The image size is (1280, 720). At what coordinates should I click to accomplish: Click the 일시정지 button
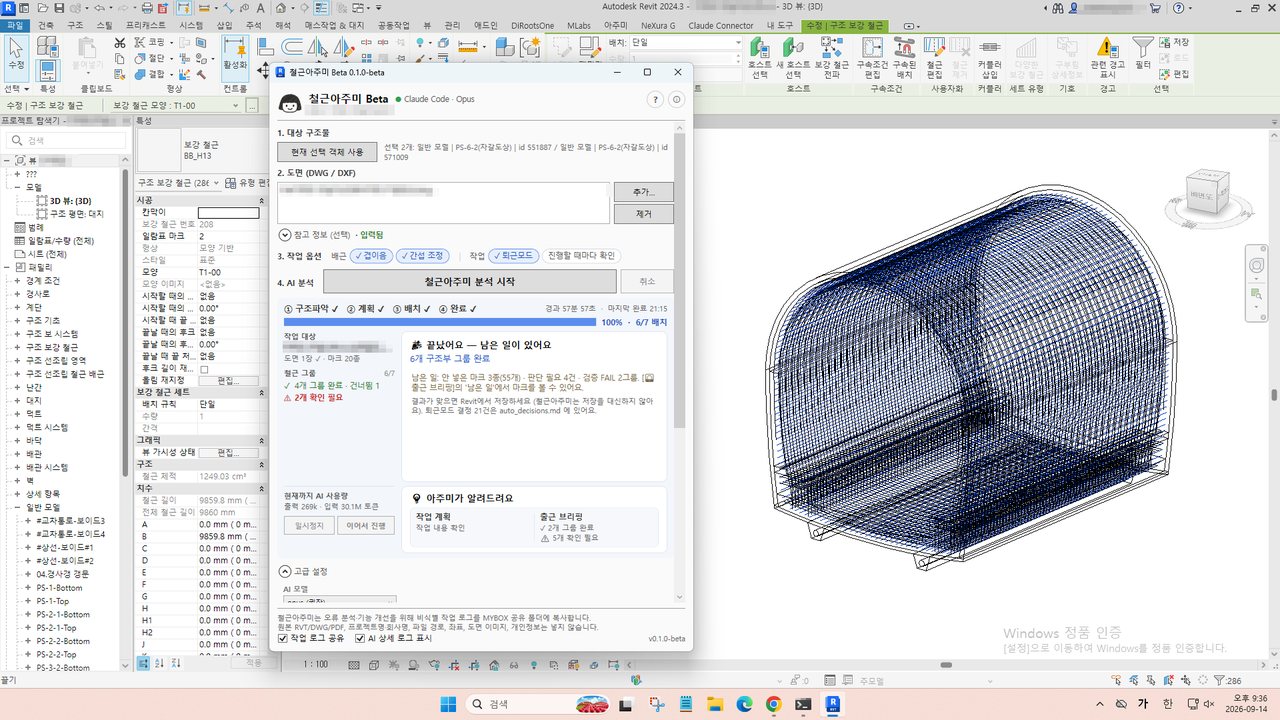(309, 526)
